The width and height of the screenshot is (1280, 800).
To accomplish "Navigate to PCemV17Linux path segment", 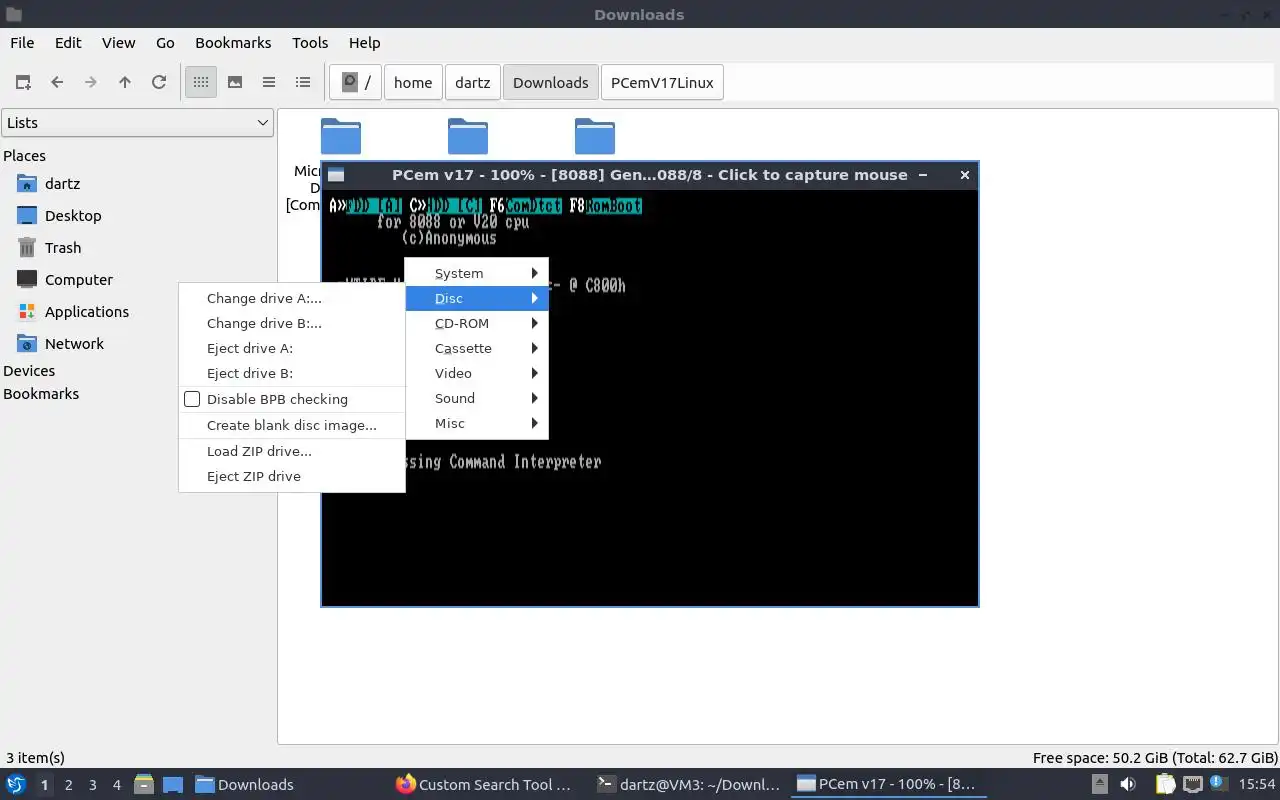I will coord(662,82).
